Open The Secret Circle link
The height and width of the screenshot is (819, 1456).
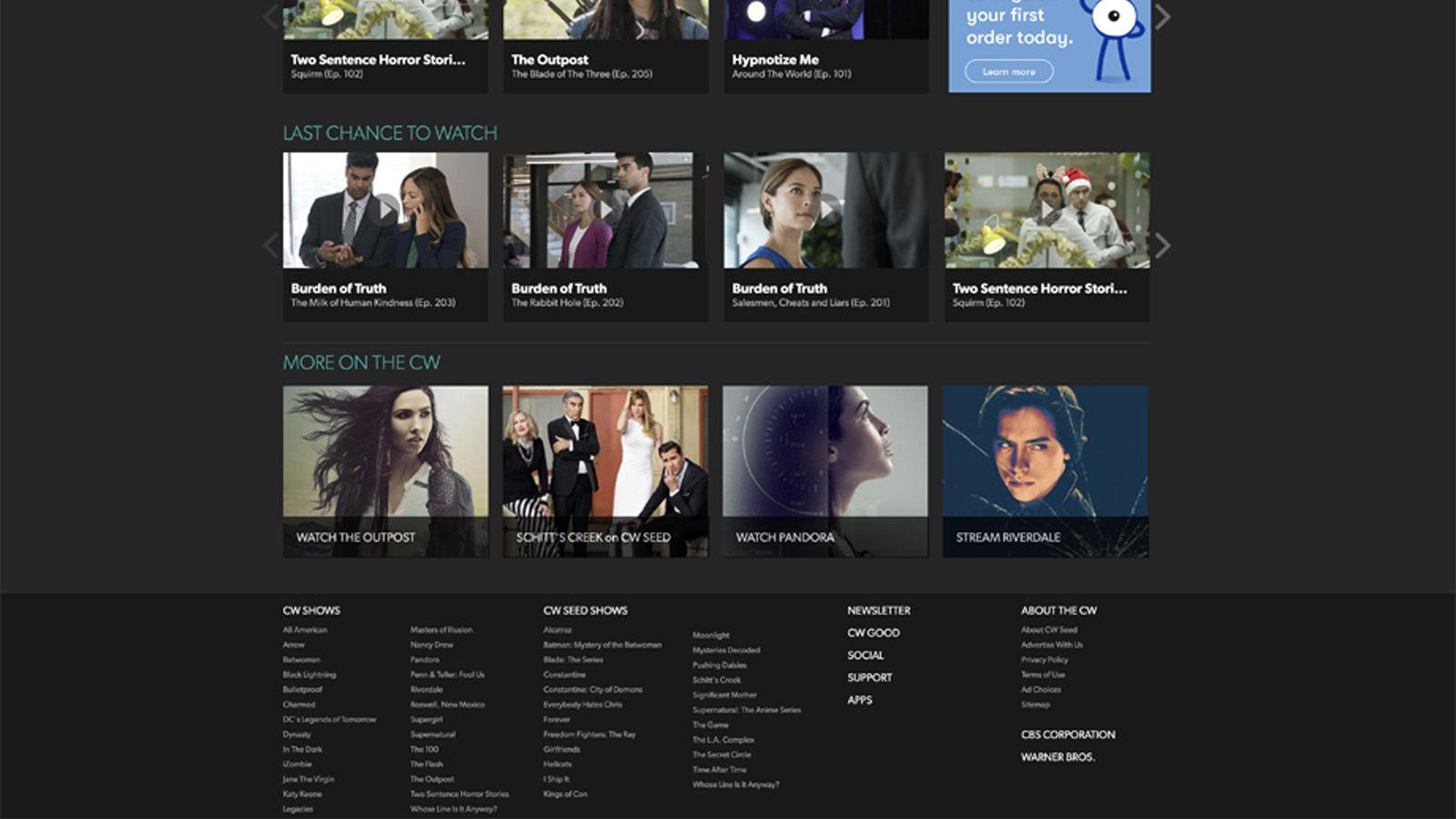[x=722, y=754]
